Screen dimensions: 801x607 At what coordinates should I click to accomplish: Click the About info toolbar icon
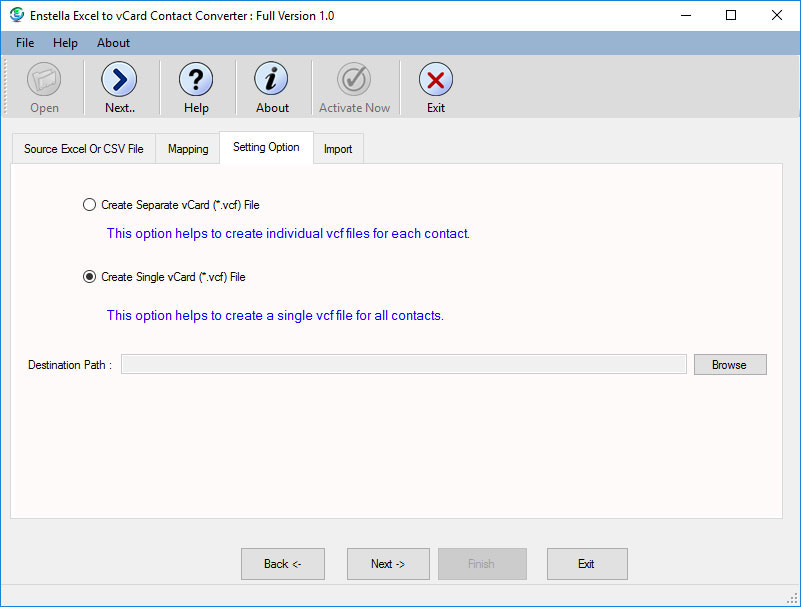pos(272,80)
